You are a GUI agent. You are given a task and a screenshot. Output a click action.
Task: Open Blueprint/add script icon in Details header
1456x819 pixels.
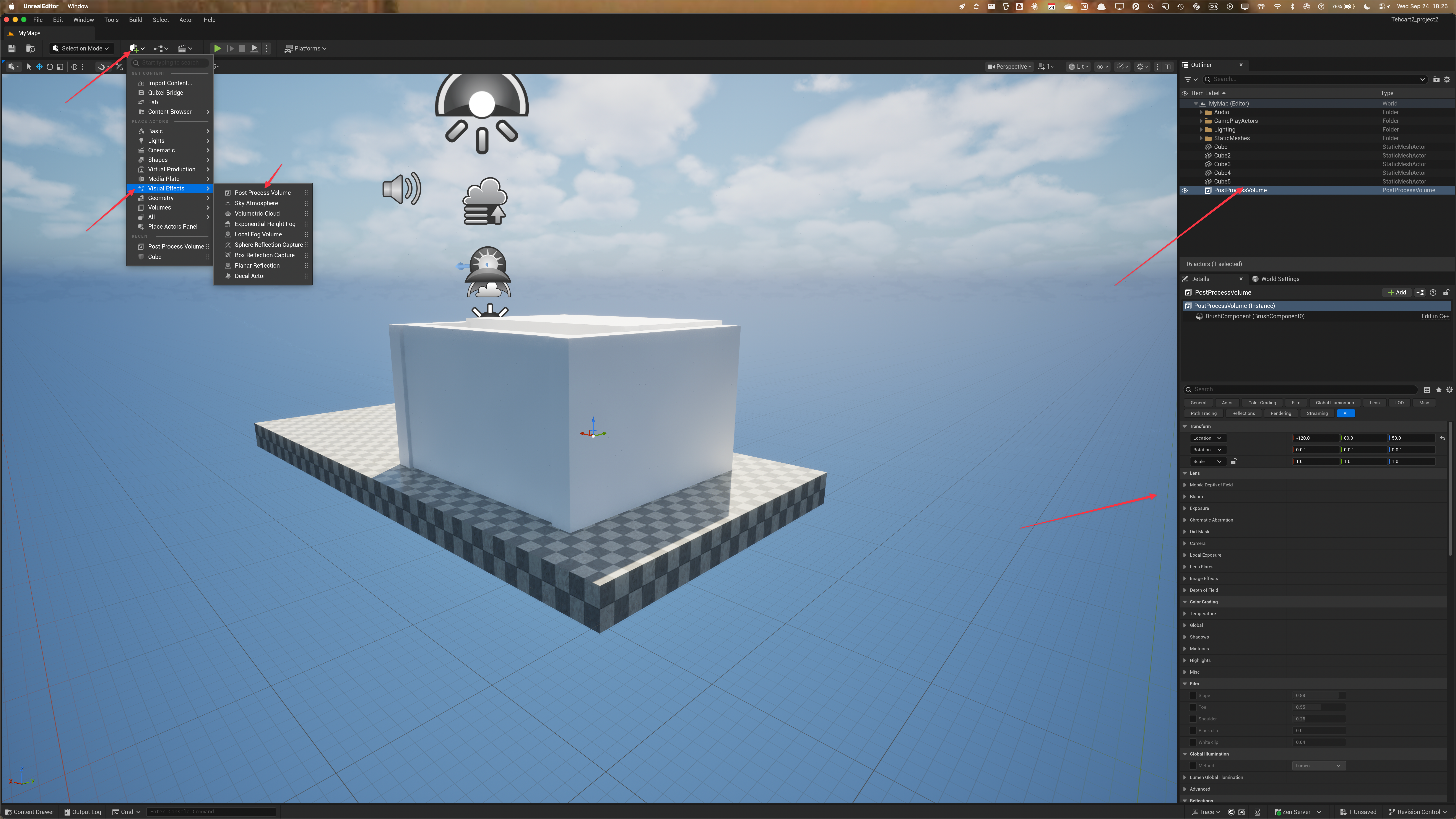[1420, 293]
